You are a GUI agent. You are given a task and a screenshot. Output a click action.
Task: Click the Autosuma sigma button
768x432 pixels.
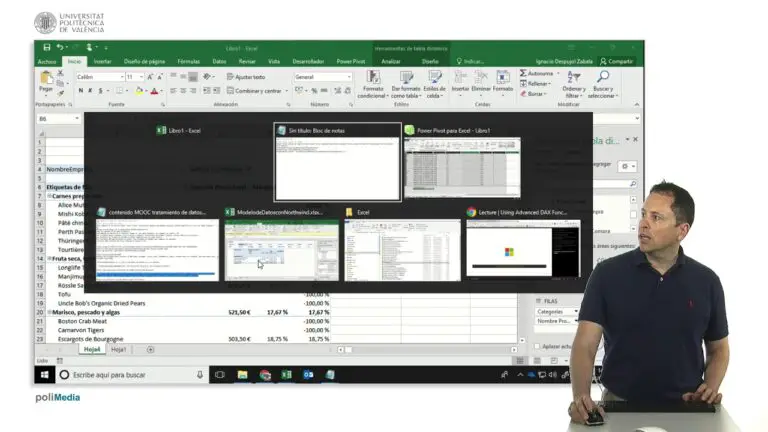point(537,73)
